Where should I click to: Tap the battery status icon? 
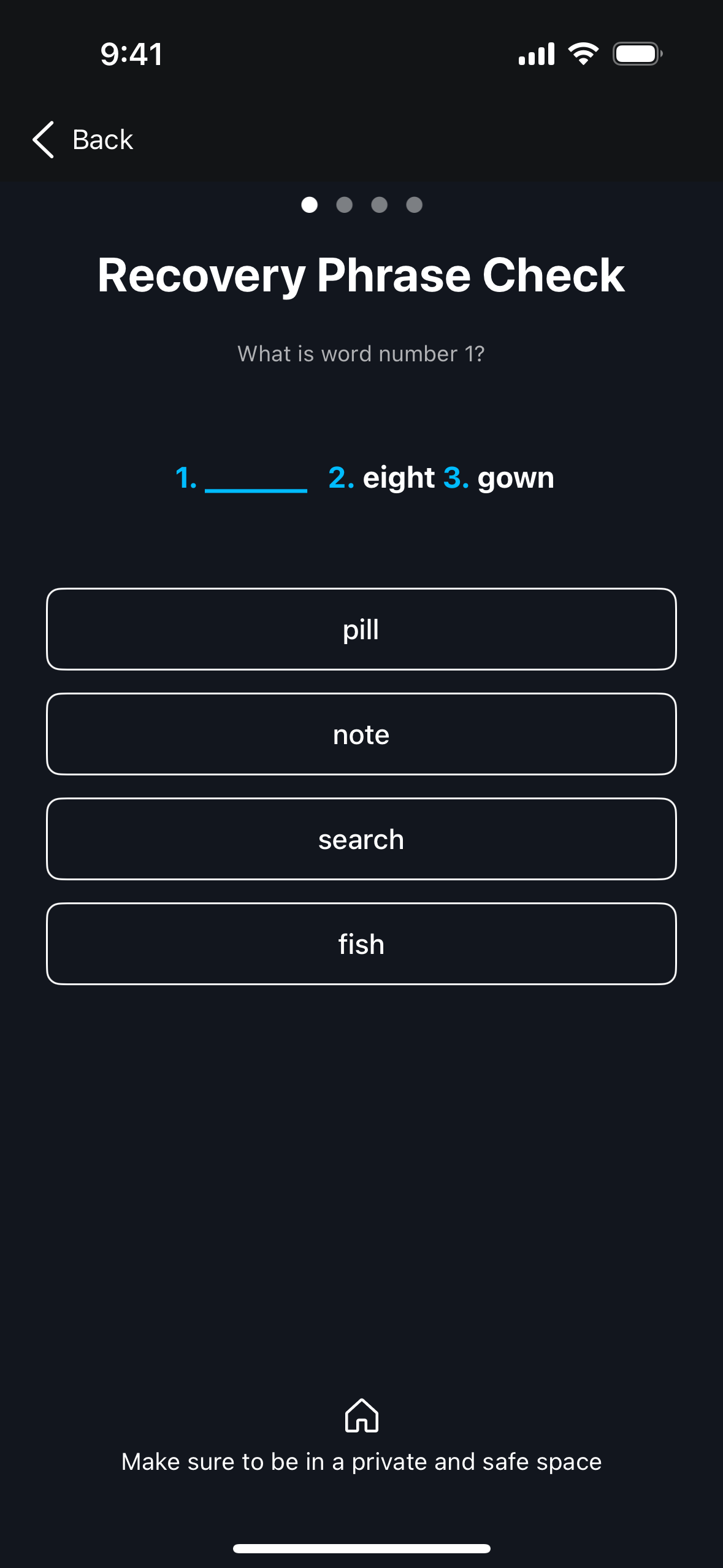pyautogui.click(x=637, y=54)
